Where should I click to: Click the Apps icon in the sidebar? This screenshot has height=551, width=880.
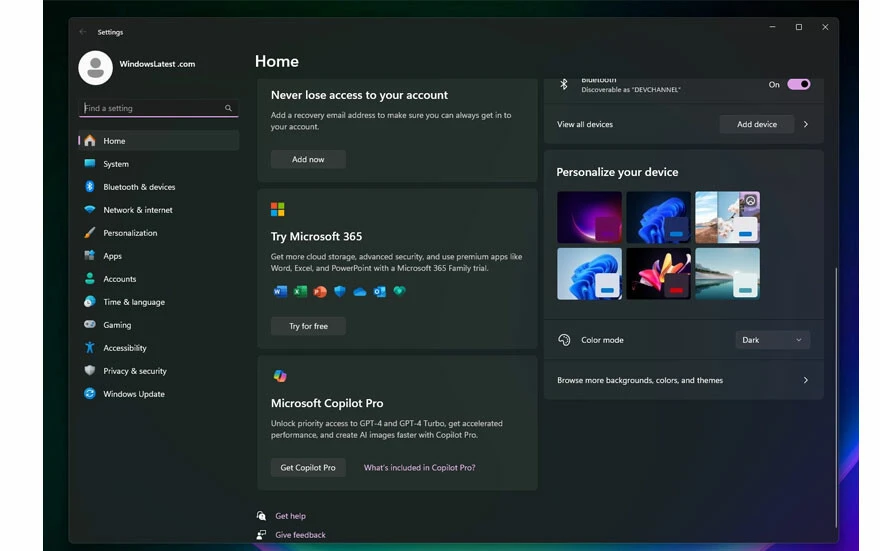click(x=90, y=255)
